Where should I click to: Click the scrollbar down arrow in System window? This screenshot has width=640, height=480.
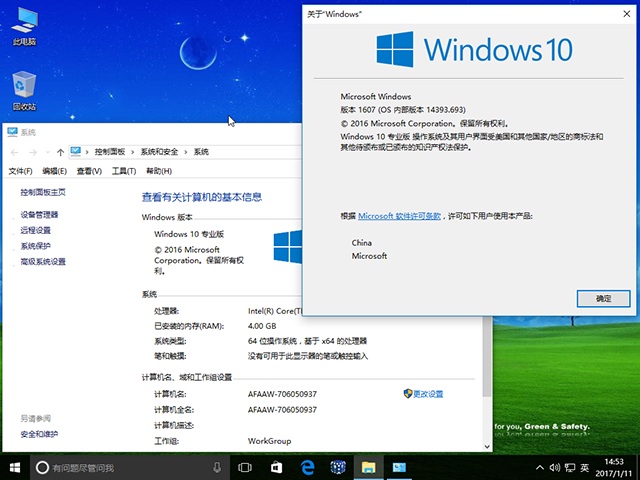pos(487,445)
